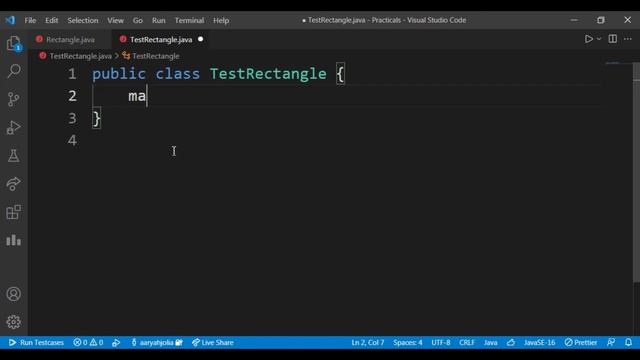640x360 pixels.
Task: Open the Selection menu
Action: pos(83,20)
